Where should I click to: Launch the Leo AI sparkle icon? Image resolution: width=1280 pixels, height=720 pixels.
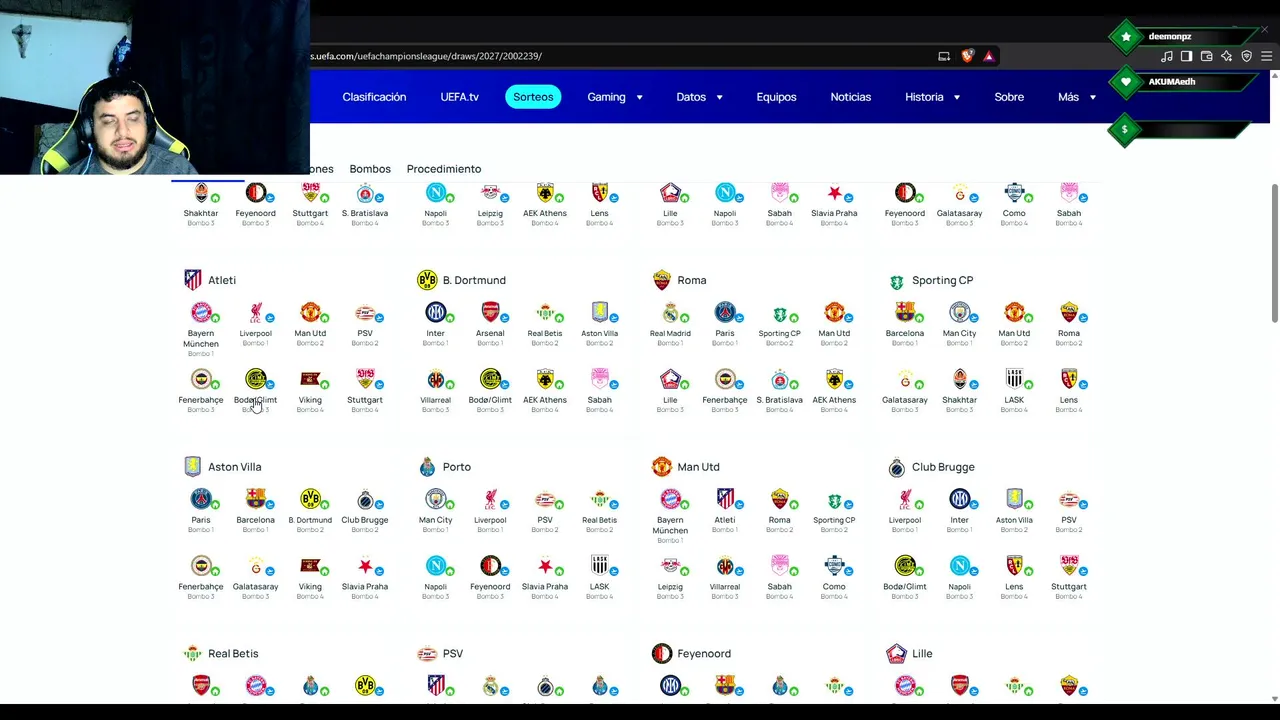(1226, 56)
